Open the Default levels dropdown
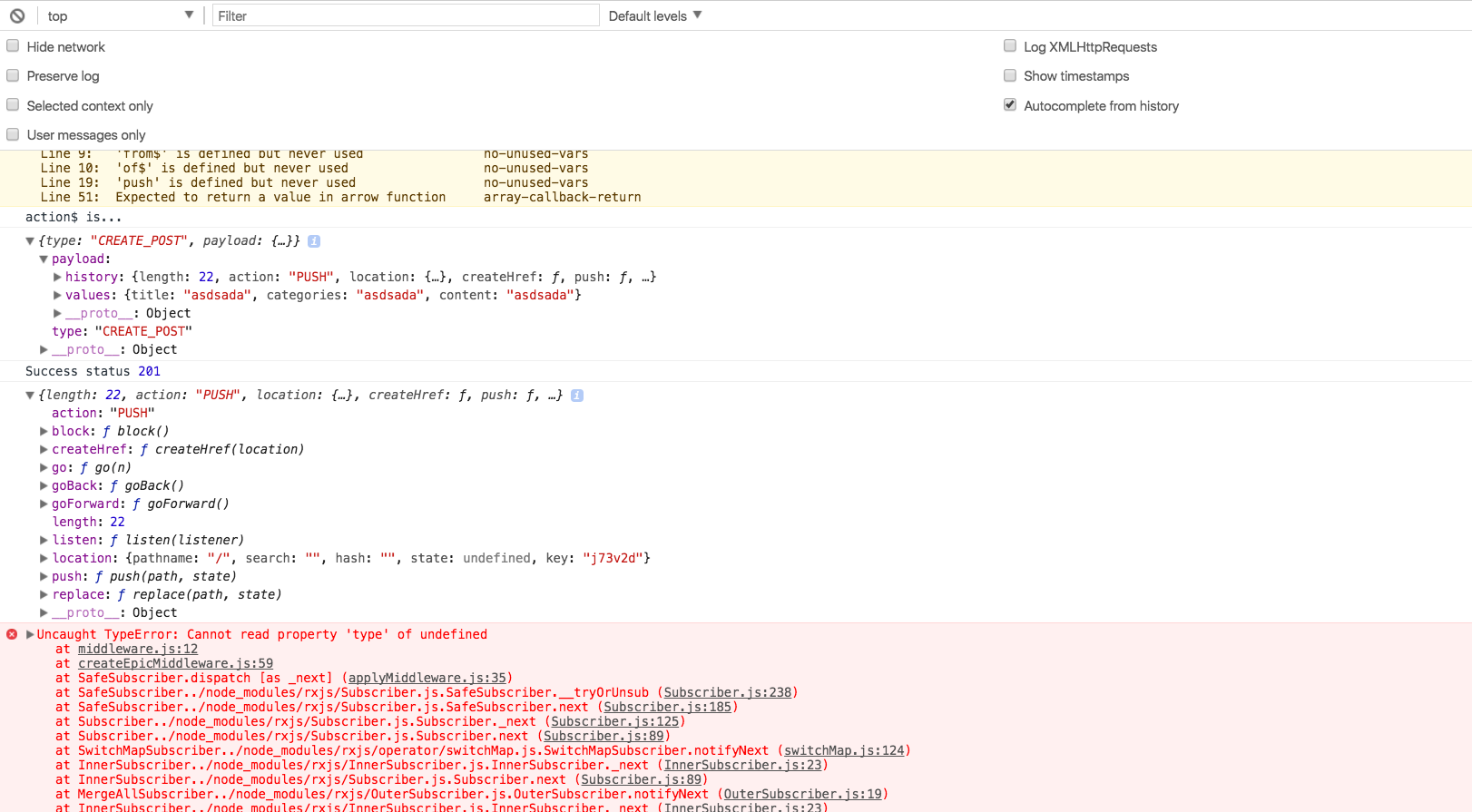This screenshot has height=812, width=1472. pyautogui.click(x=655, y=15)
